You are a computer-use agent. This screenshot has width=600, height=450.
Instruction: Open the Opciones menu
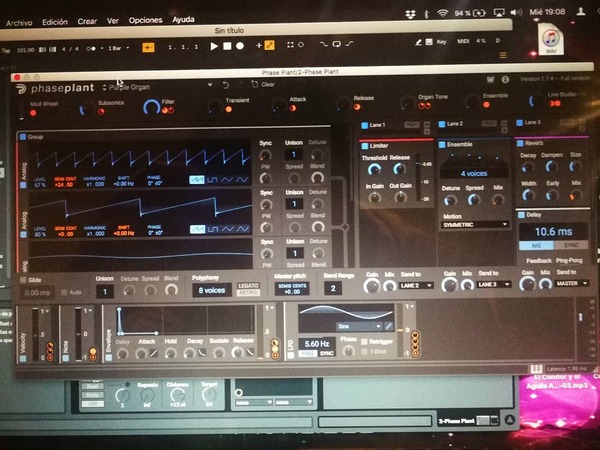click(x=145, y=20)
